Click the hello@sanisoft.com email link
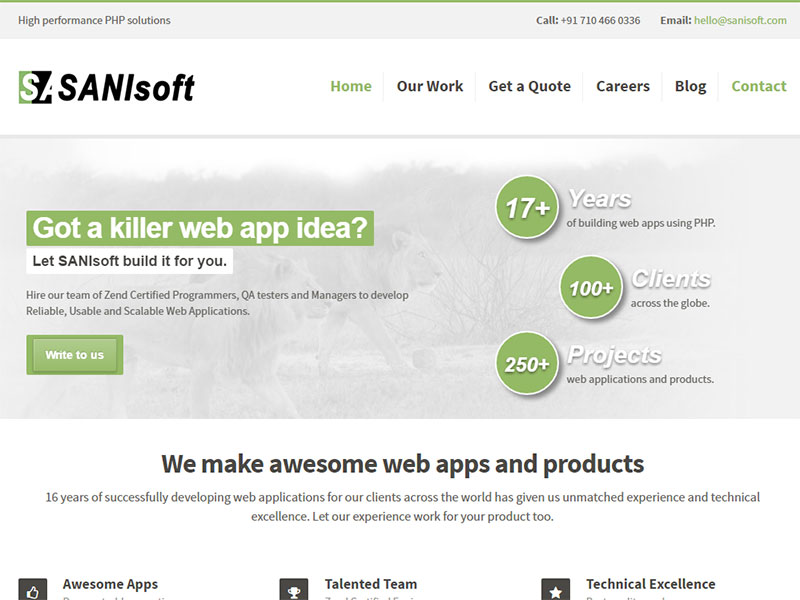The height and width of the screenshot is (600, 800). coord(740,20)
